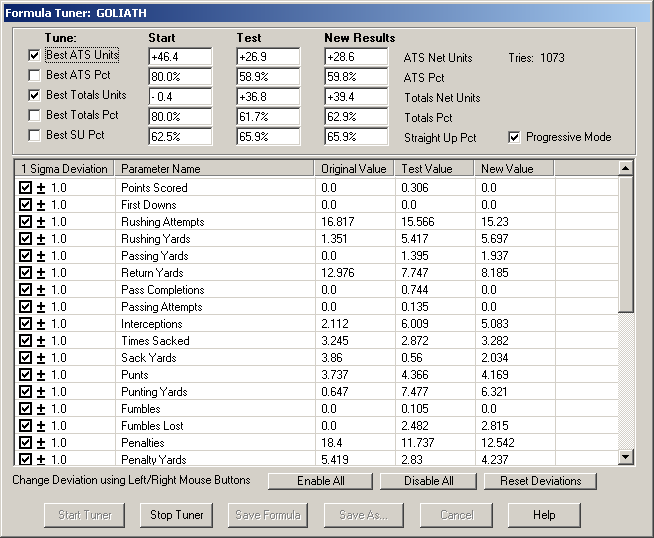Uncheck the Best Totals Units option
The width and height of the screenshot is (654, 538).
tap(34, 95)
